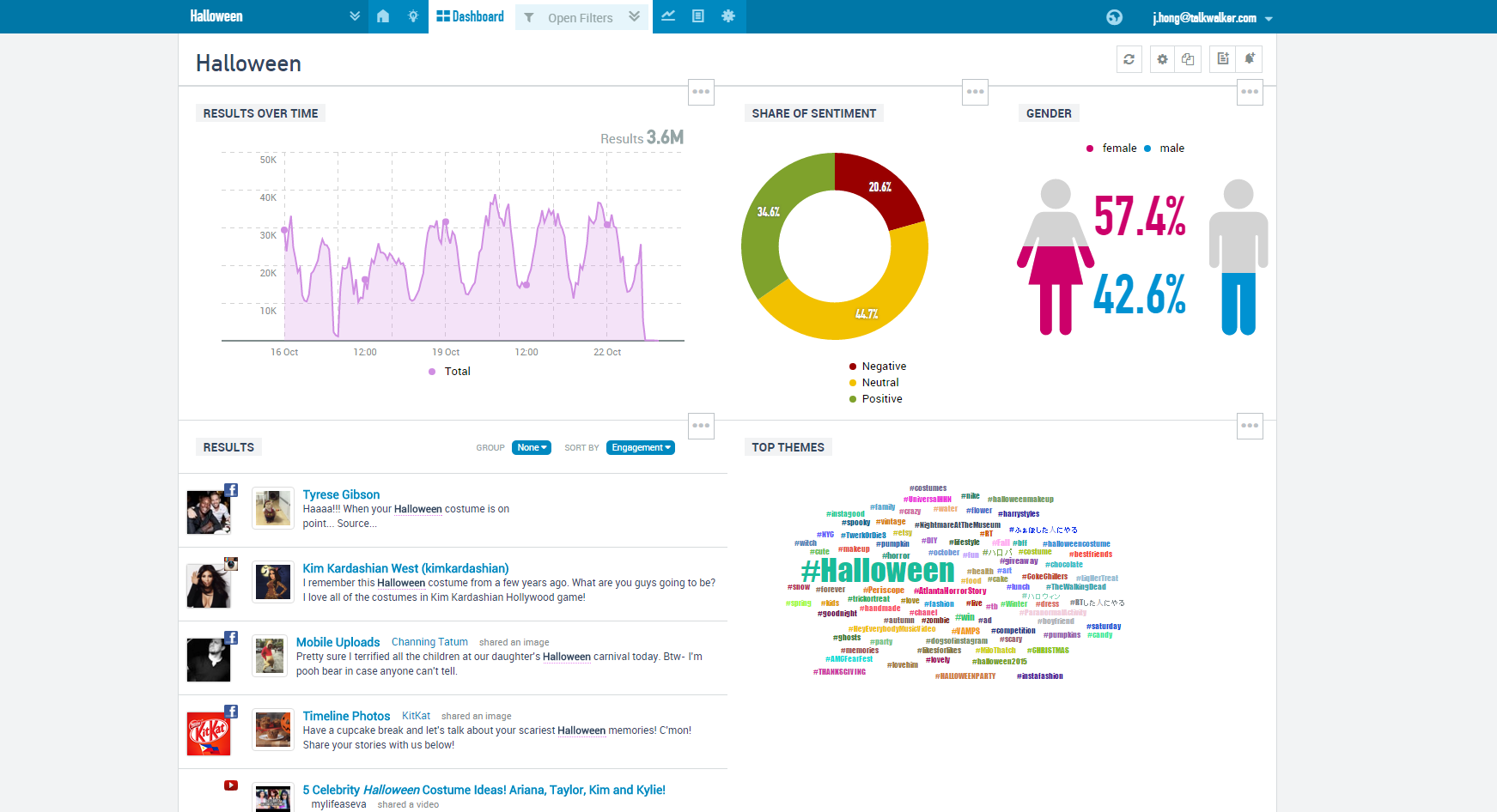Switch to the Dashboard tab
The image size is (1497, 812).
[x=470, y=16]
